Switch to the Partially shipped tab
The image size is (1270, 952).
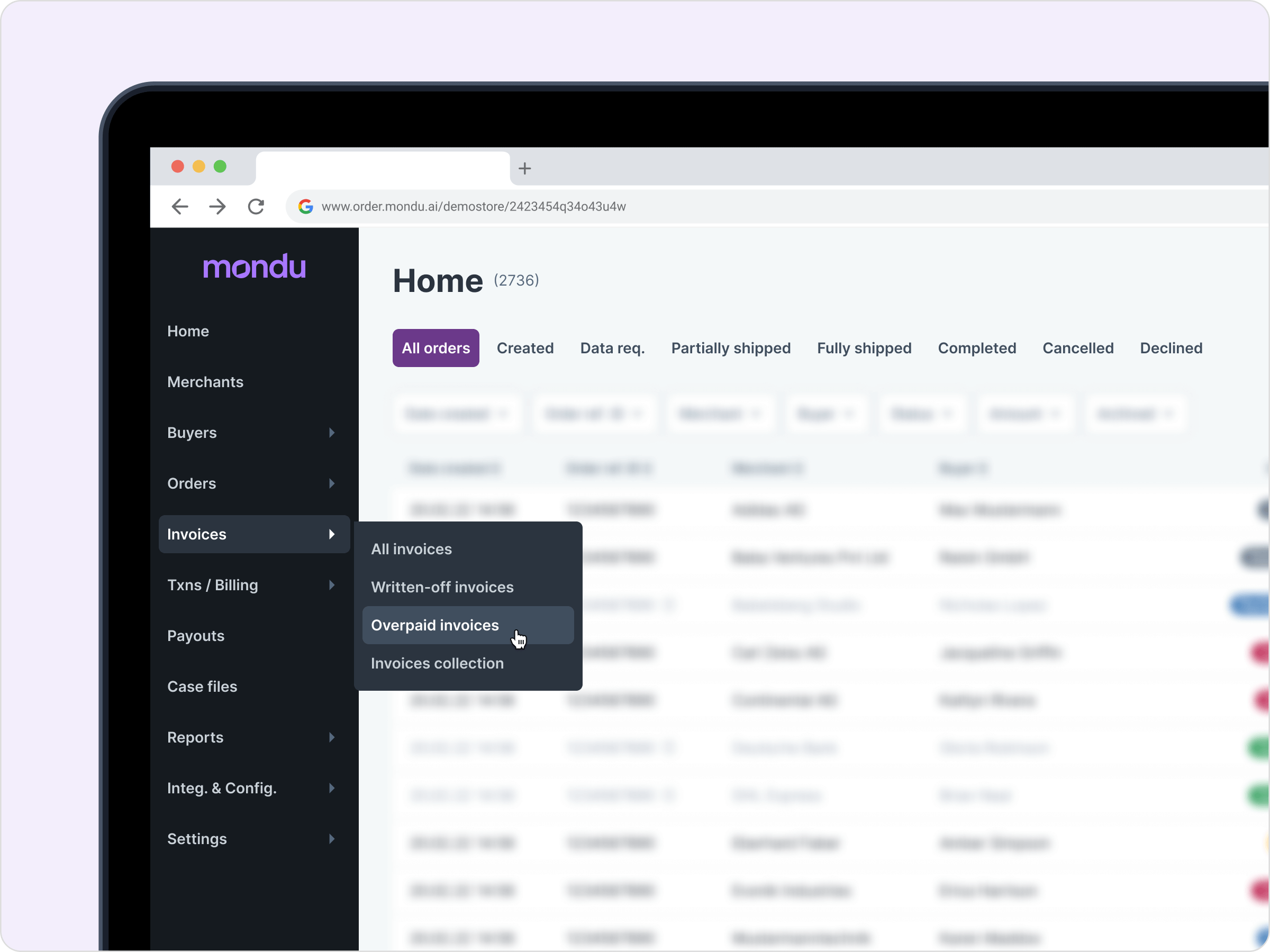[730, 349]
